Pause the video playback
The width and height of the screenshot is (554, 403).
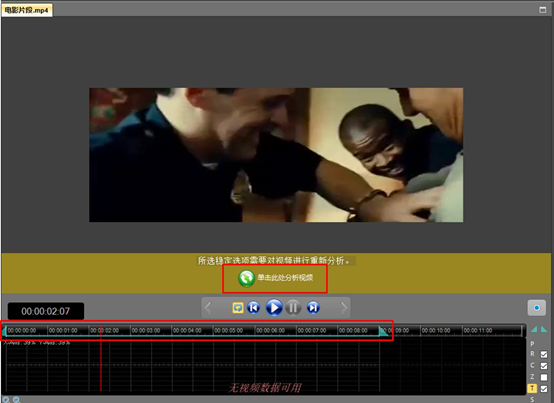pos(293,308)
